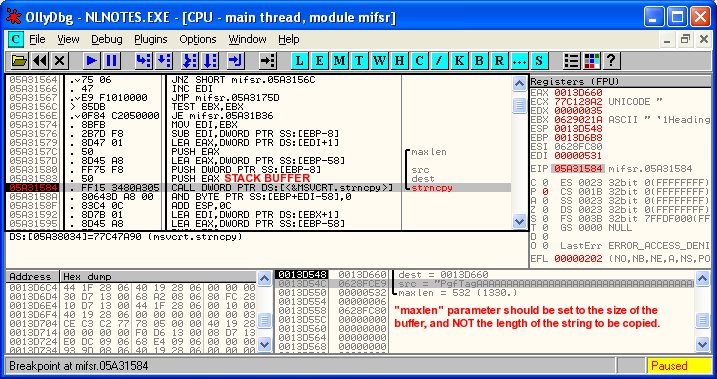Click ESP register value 0013D548

[578, 128]
